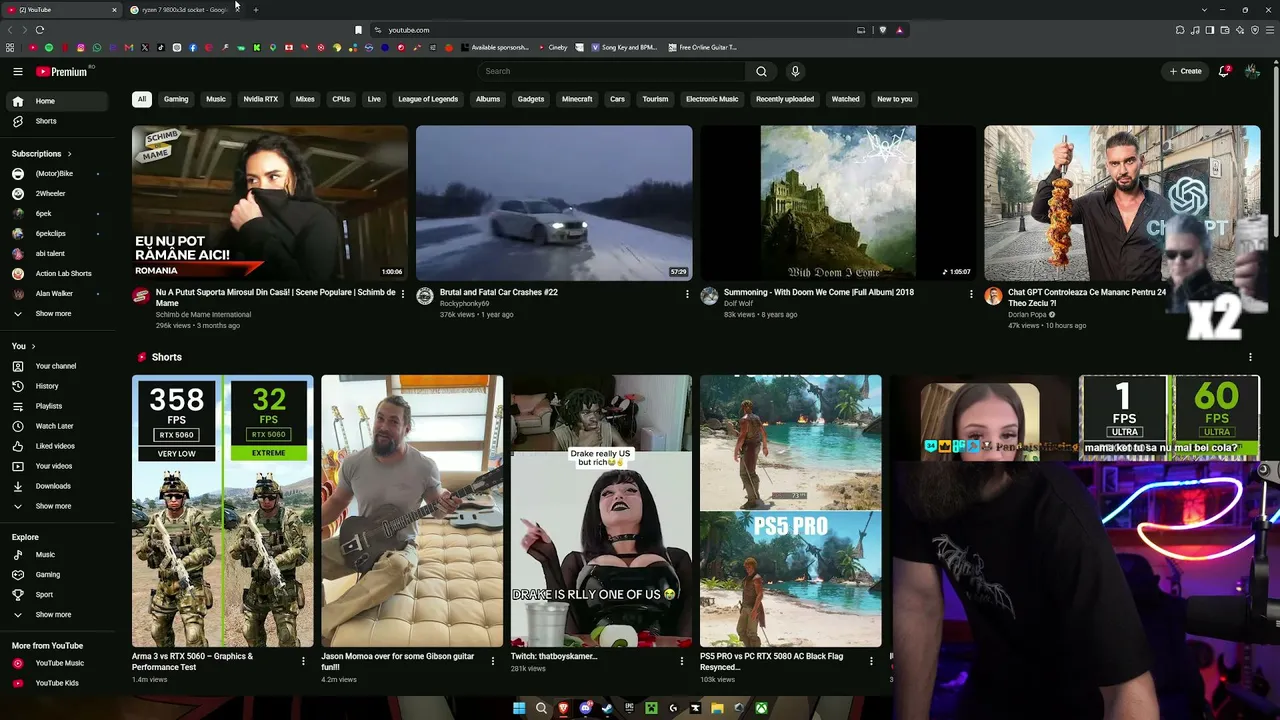Image resolution: width=1280 pixels, height=720 pixels.
Task: Open YouTube Kids link
Action: click(x=55, y=683)
